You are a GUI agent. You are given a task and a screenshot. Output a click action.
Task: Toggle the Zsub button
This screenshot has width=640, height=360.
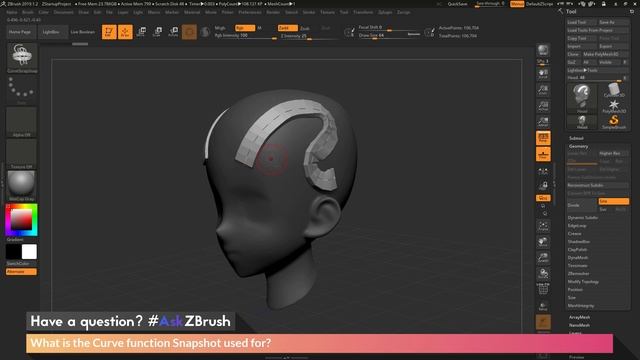[x=305, y=29]
